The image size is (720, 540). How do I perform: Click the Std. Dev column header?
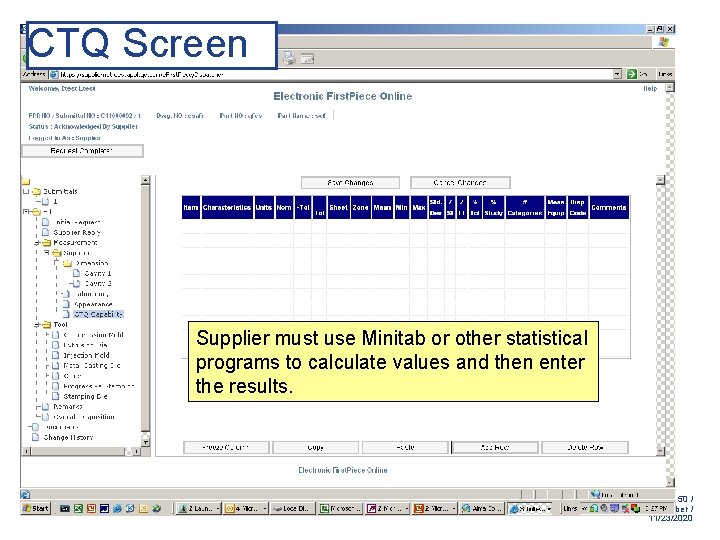pos(436,208)
